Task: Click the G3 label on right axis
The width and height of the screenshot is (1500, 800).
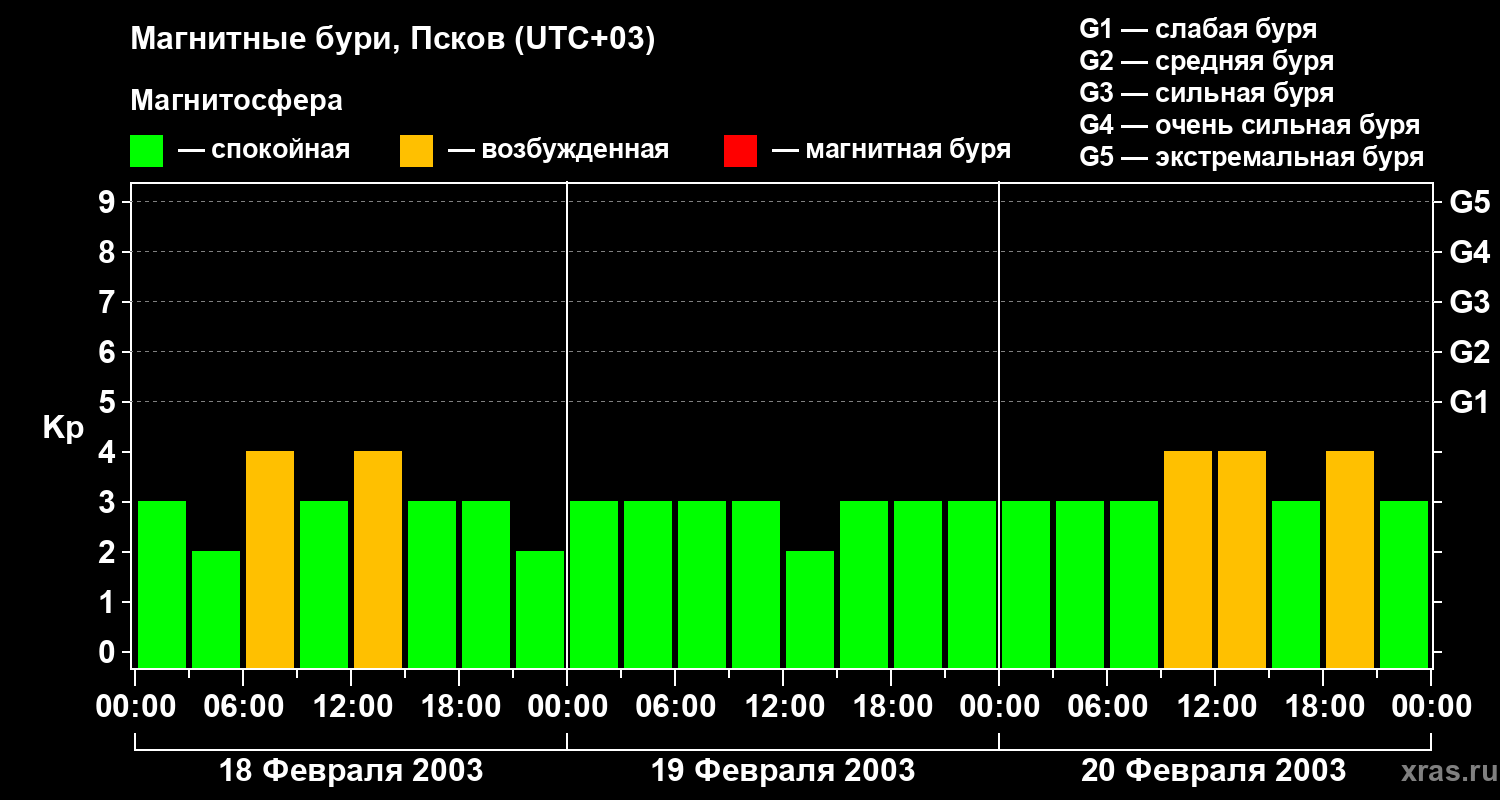Action: pyautogui.click(x=1469, y=303)
